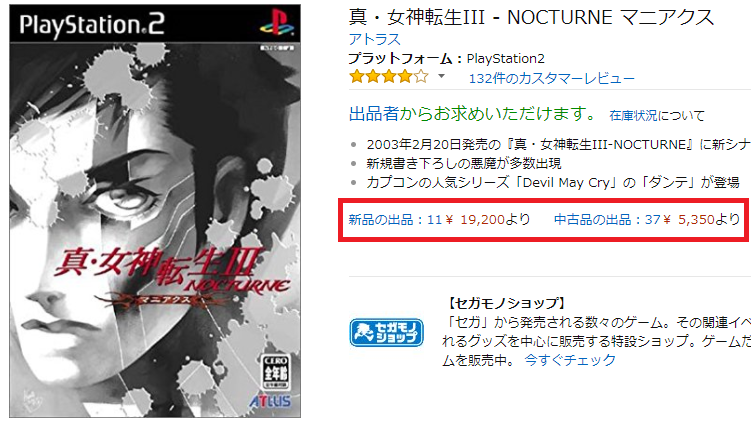Click the CERO rating badge on cover
Screen dimensions: 751x431
(x=276, y=373)
